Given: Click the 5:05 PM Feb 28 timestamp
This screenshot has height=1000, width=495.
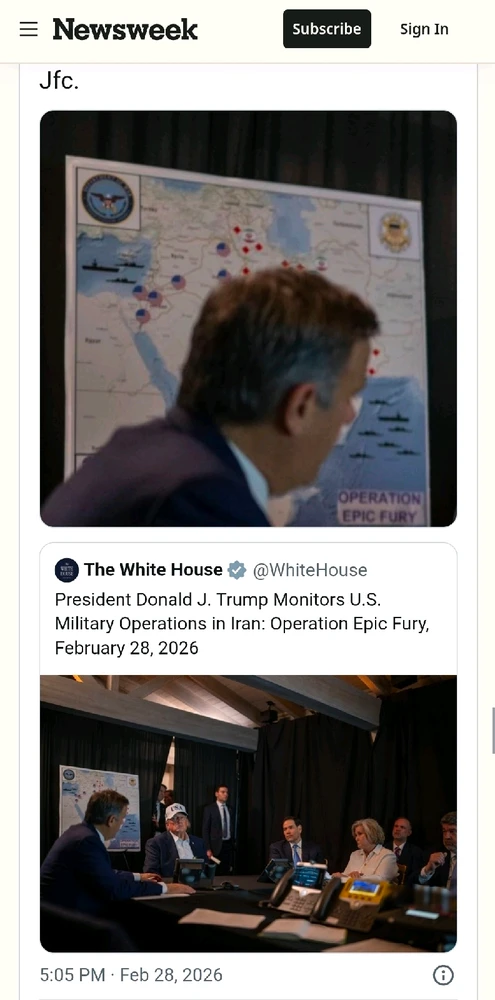Looking at the screenshot, I should (x=131, y=975).
